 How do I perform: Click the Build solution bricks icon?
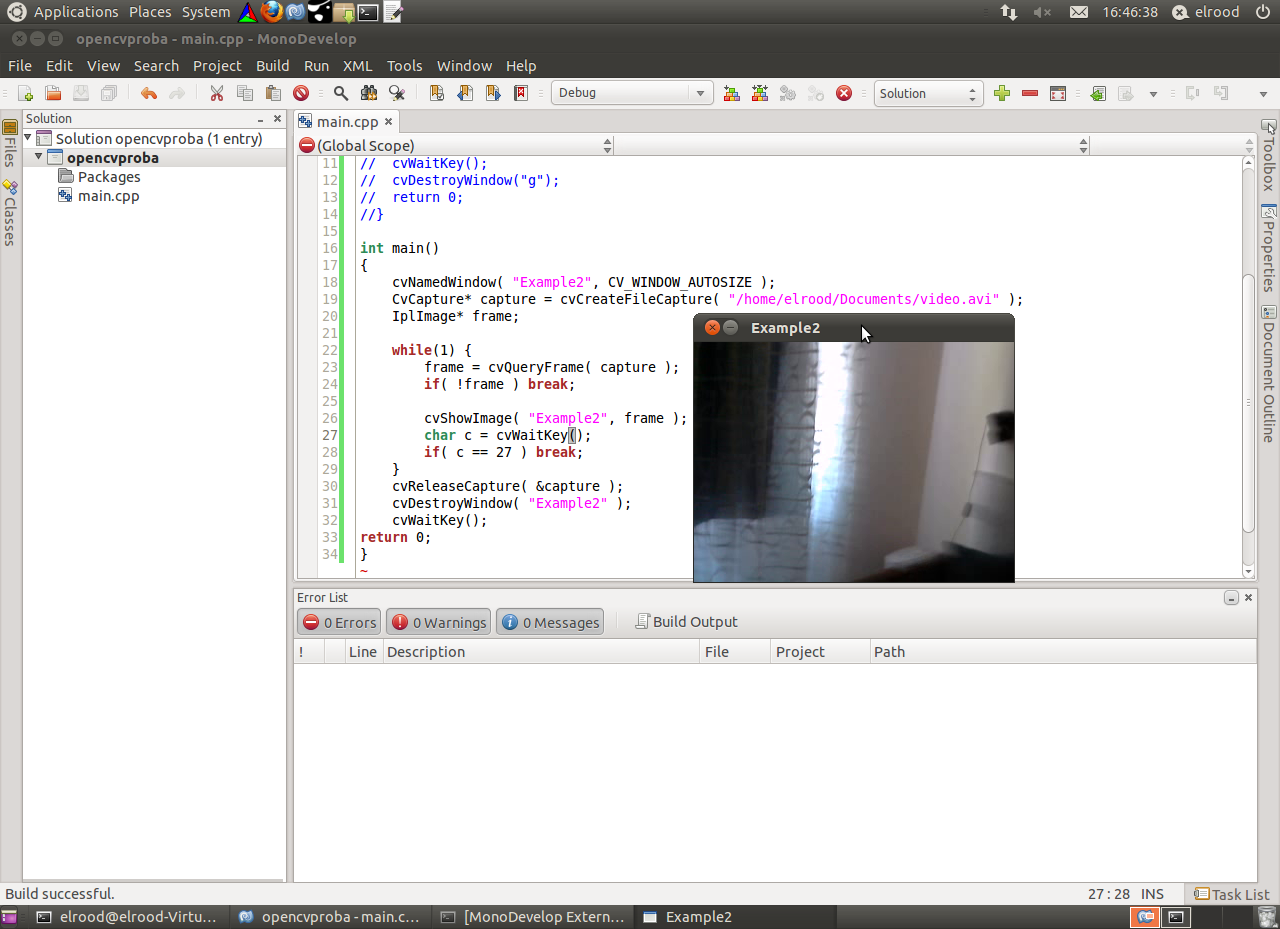pyautogui.click(x=732, y=93)
